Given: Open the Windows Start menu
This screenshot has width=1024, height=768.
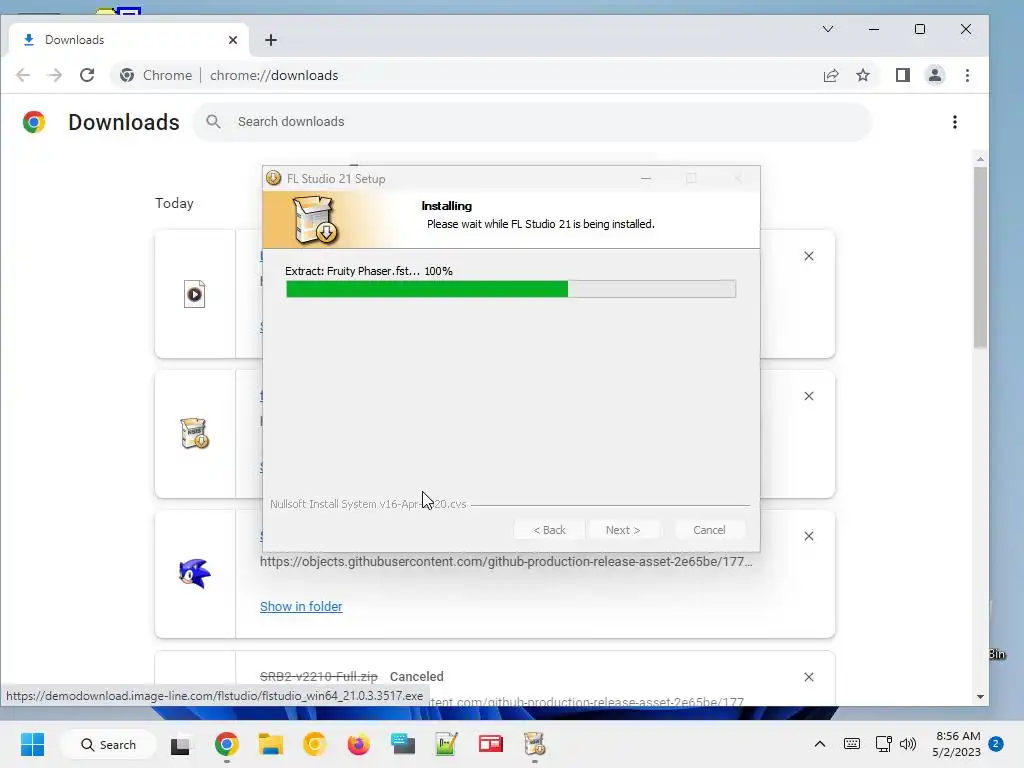Looking at the screenshot, I should coord(32,744).
